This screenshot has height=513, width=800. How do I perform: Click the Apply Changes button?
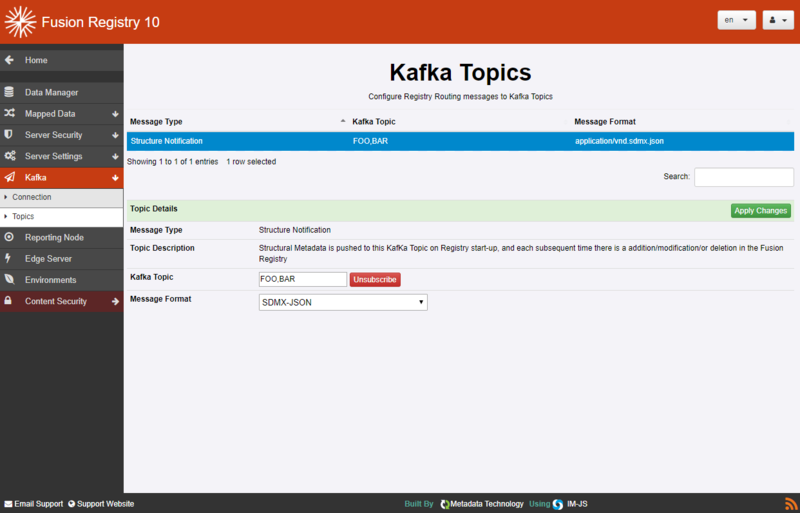tap(761, 210)
